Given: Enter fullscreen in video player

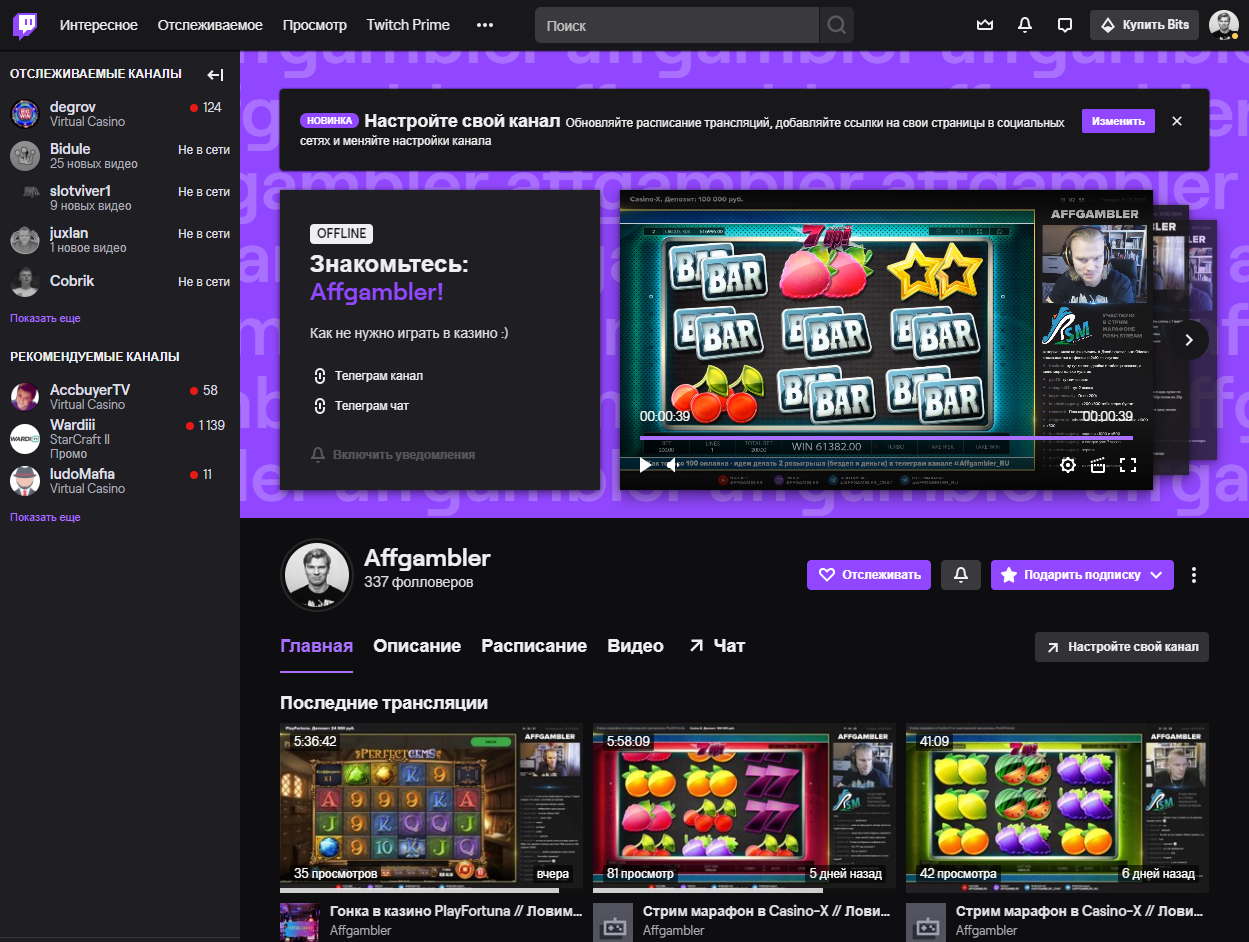Looking at the screenshot, I should point(1128,465).
